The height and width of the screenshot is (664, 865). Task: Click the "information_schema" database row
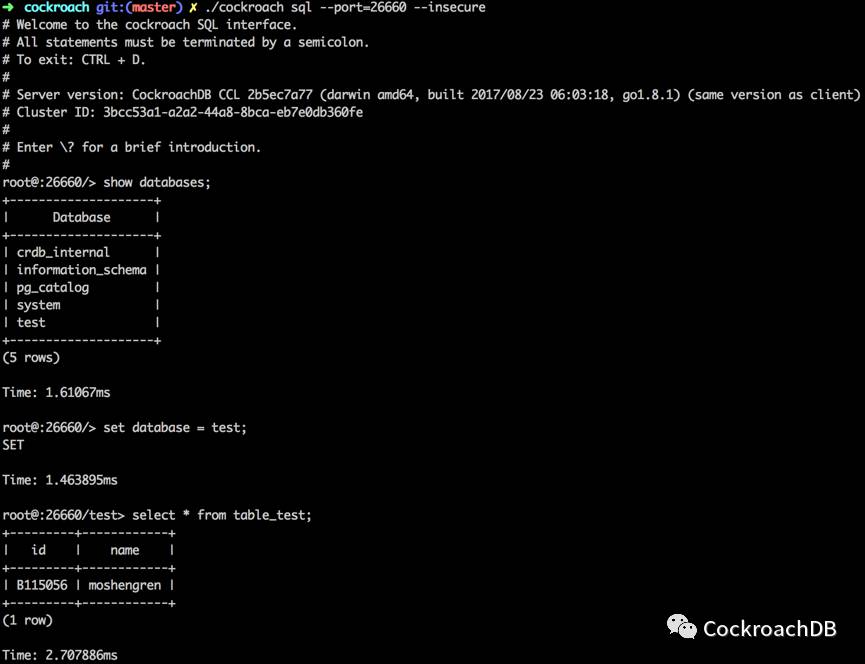click(x=82, y=270)
